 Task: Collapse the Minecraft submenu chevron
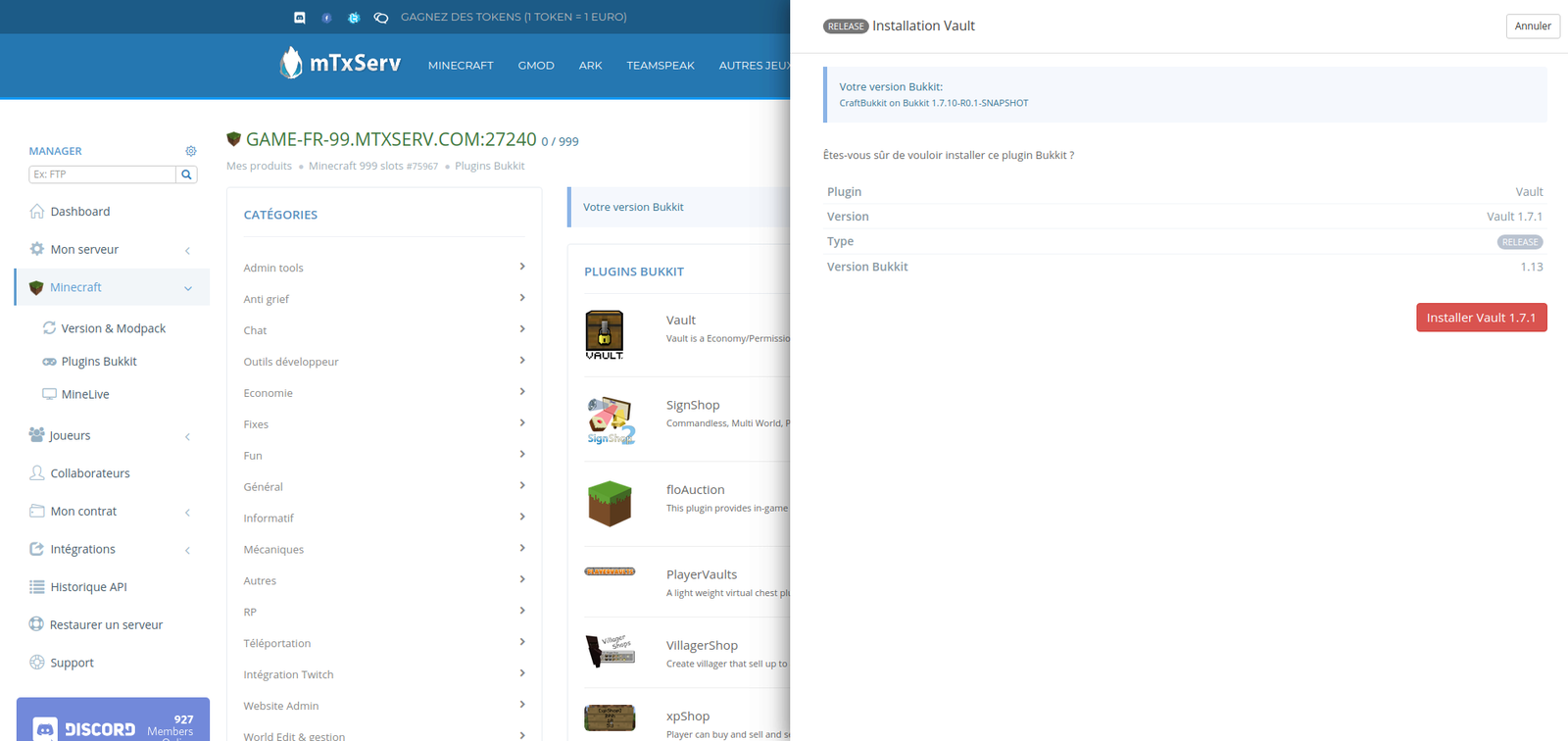(188, 288)
